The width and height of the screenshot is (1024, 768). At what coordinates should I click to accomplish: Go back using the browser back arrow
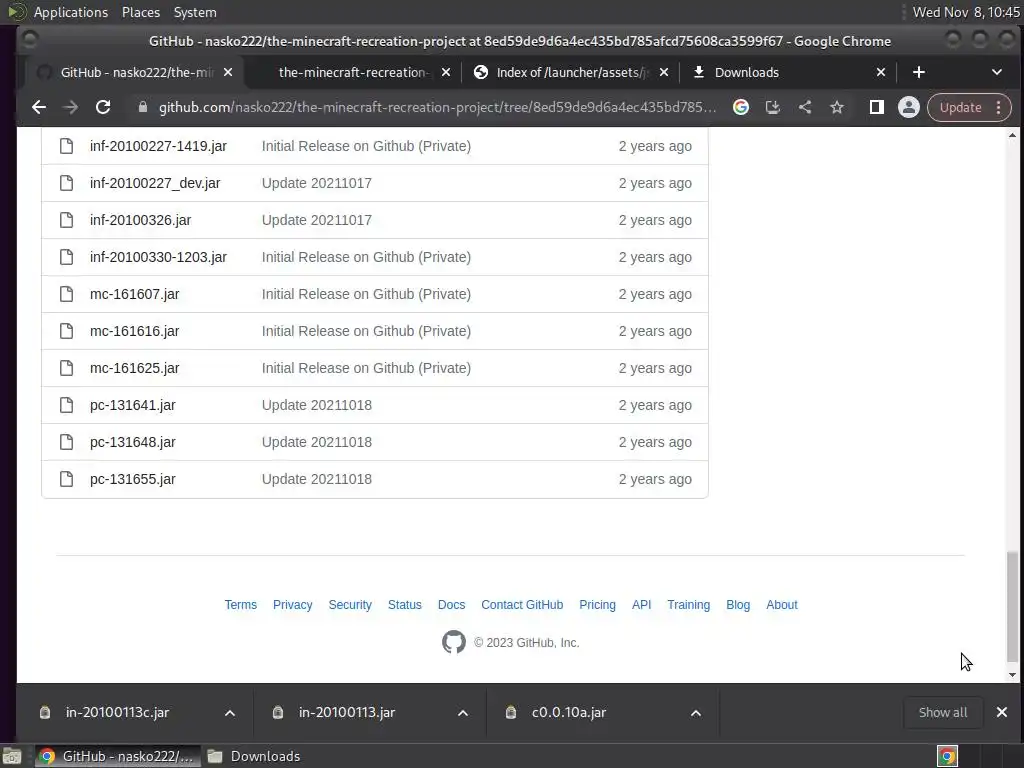39,107
